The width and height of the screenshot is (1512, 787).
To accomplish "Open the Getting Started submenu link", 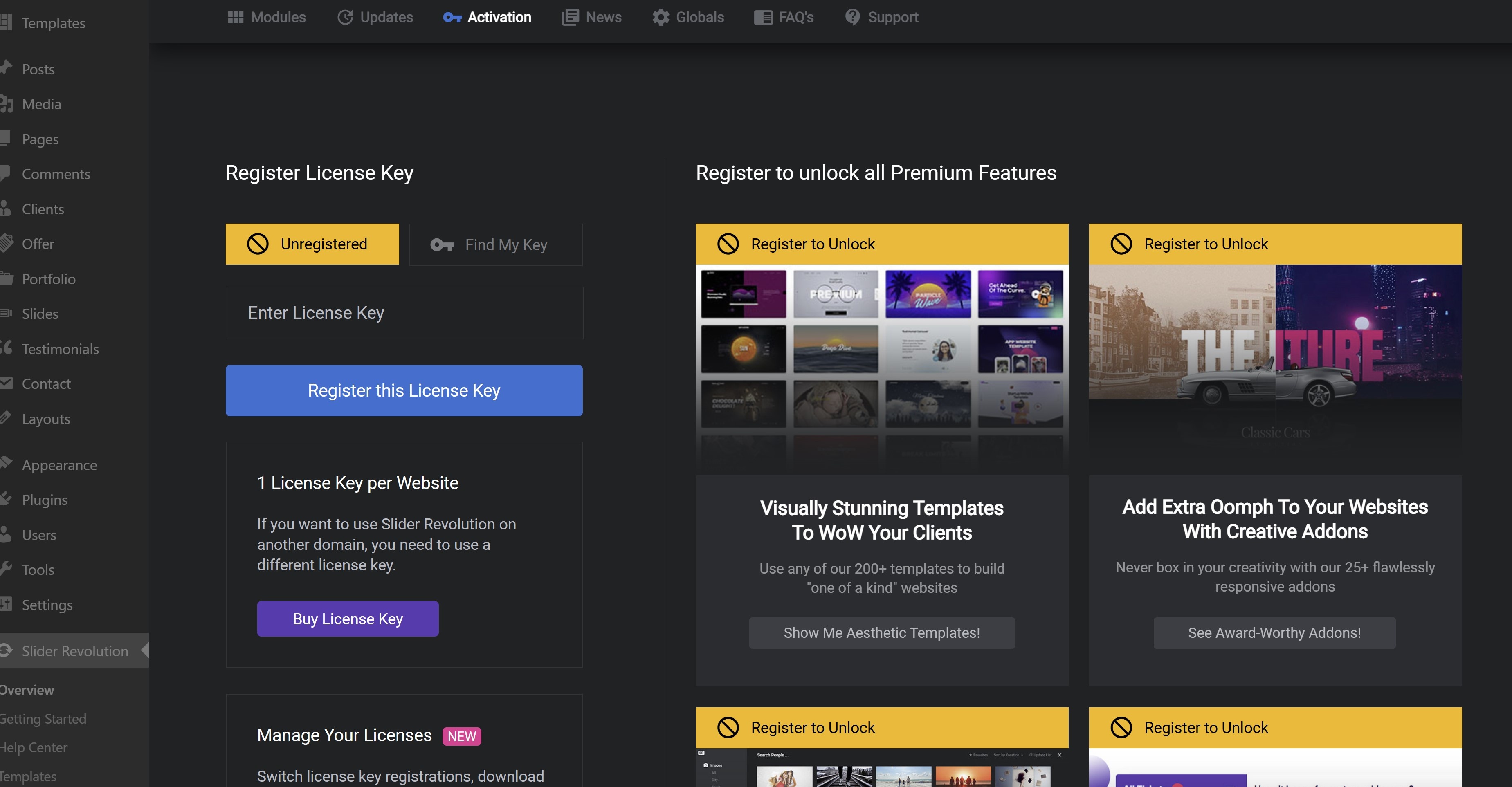I will coord(43,719).
